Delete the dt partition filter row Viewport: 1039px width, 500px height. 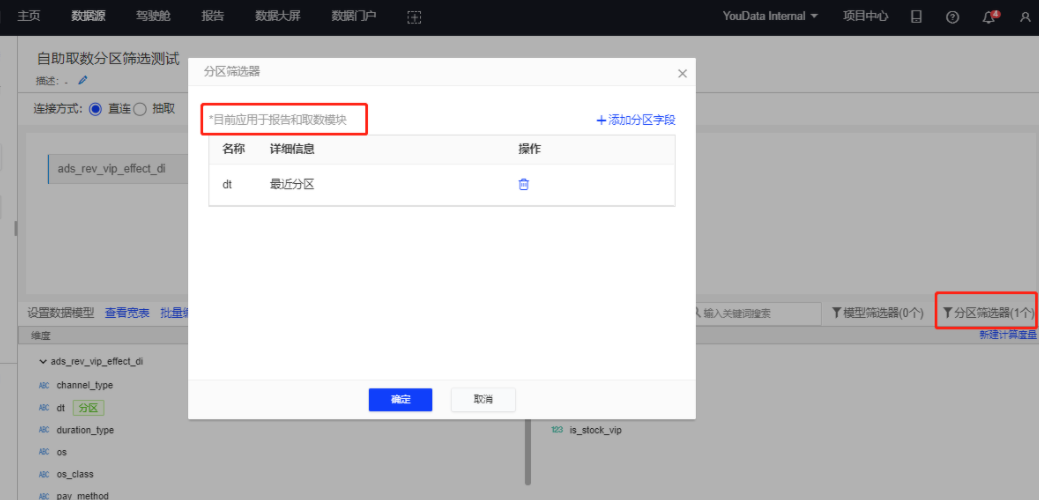click(x=523, y=184)
